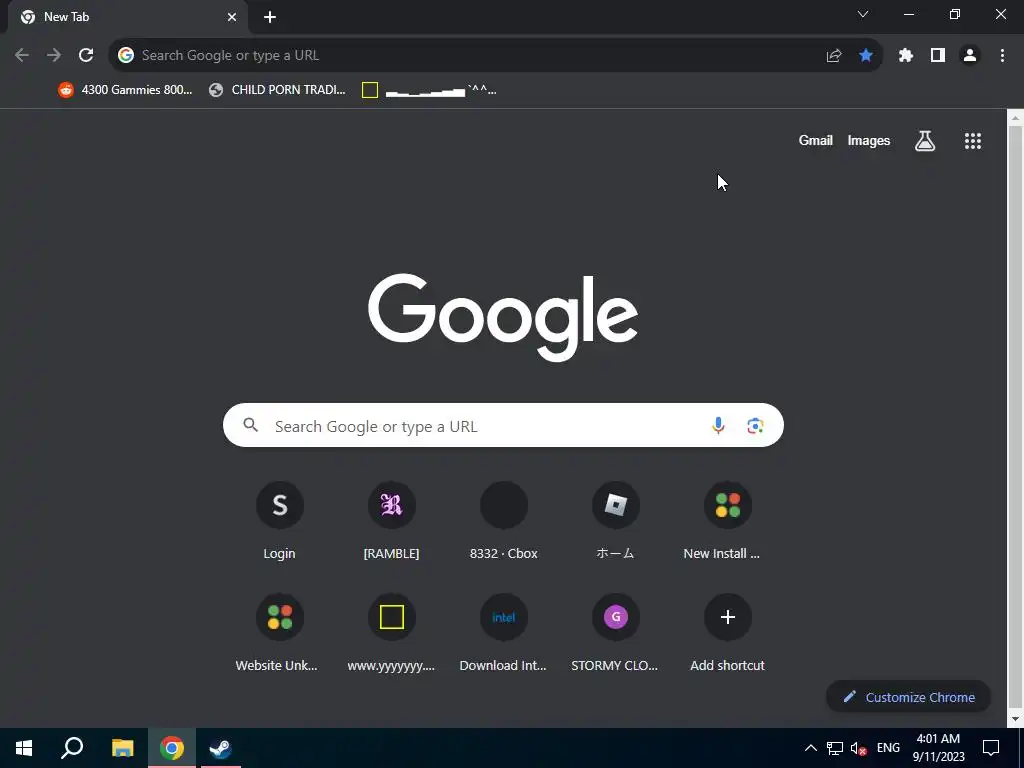Open the Chrome three-dot menu
Viewport: 1024px width, 768px height.
(1002, 56)
